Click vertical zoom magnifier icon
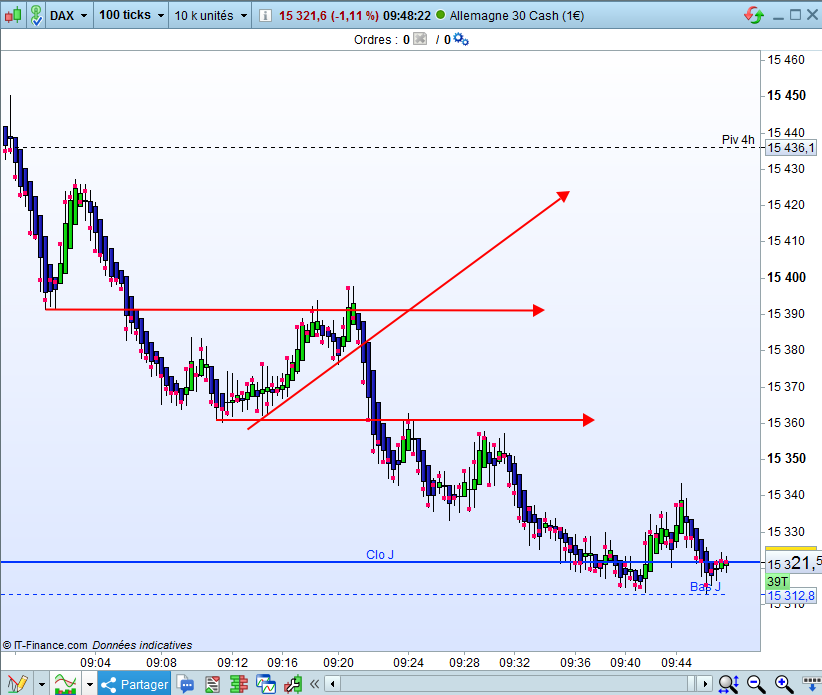This screenshot has width=822, height=695. [729, 684]
